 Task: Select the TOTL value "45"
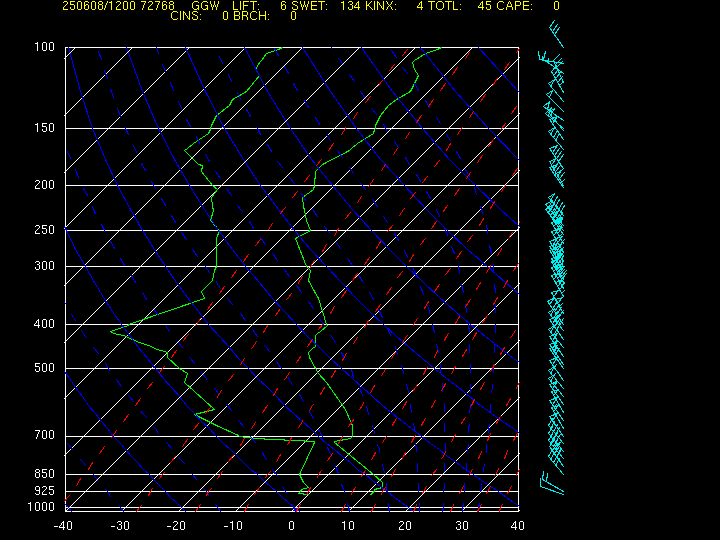click(x=484, y=6)
